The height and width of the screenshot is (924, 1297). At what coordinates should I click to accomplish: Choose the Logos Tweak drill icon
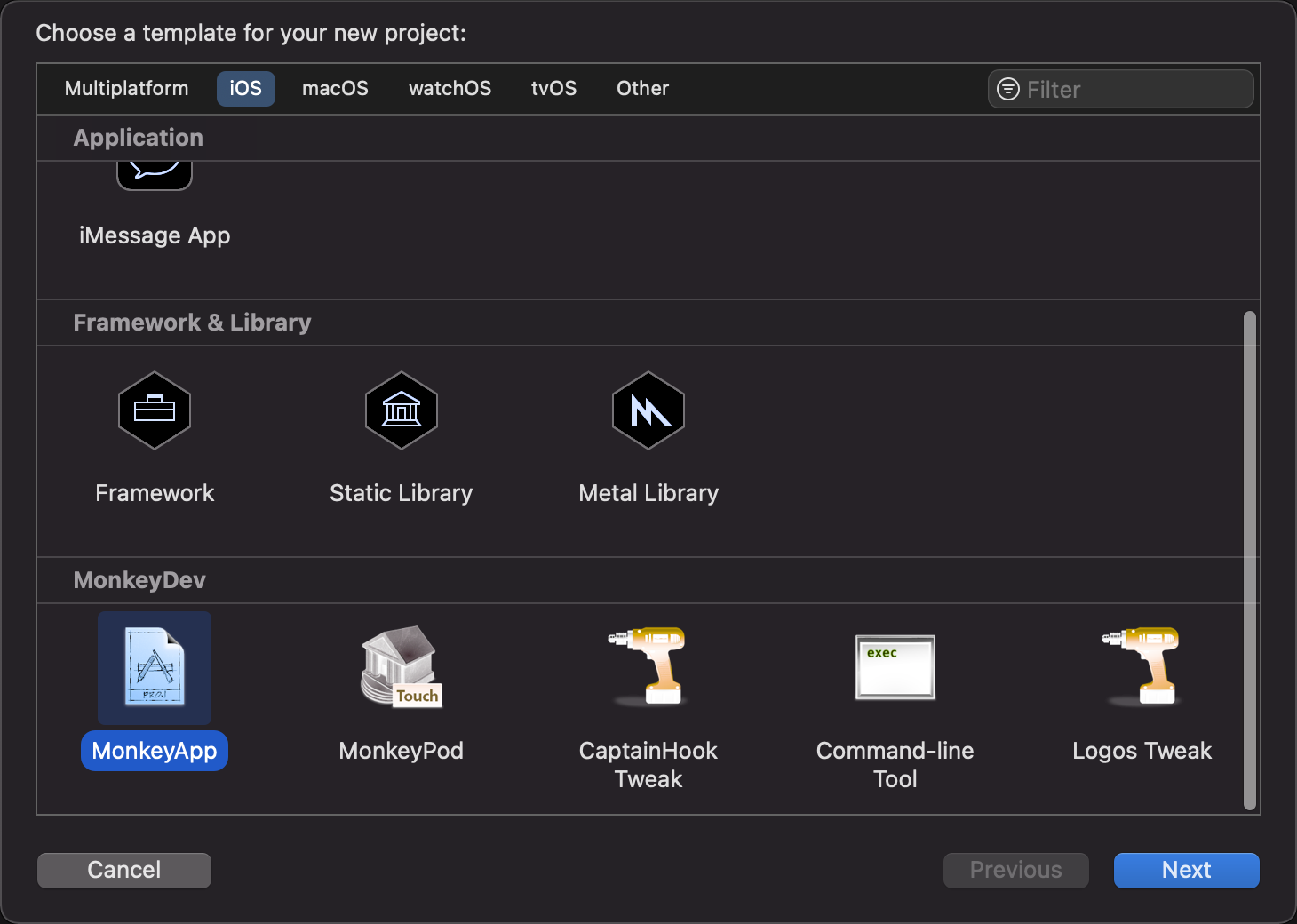1142,667
